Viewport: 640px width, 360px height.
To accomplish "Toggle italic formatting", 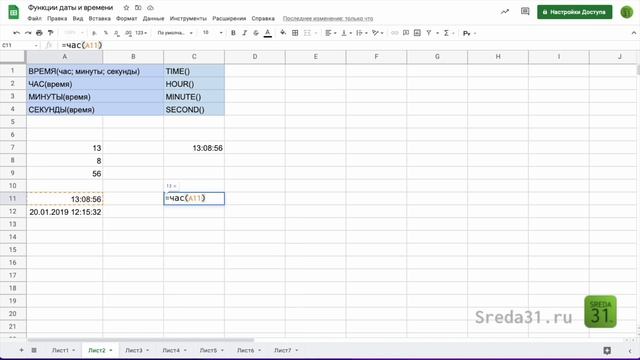I will point(244,33).
